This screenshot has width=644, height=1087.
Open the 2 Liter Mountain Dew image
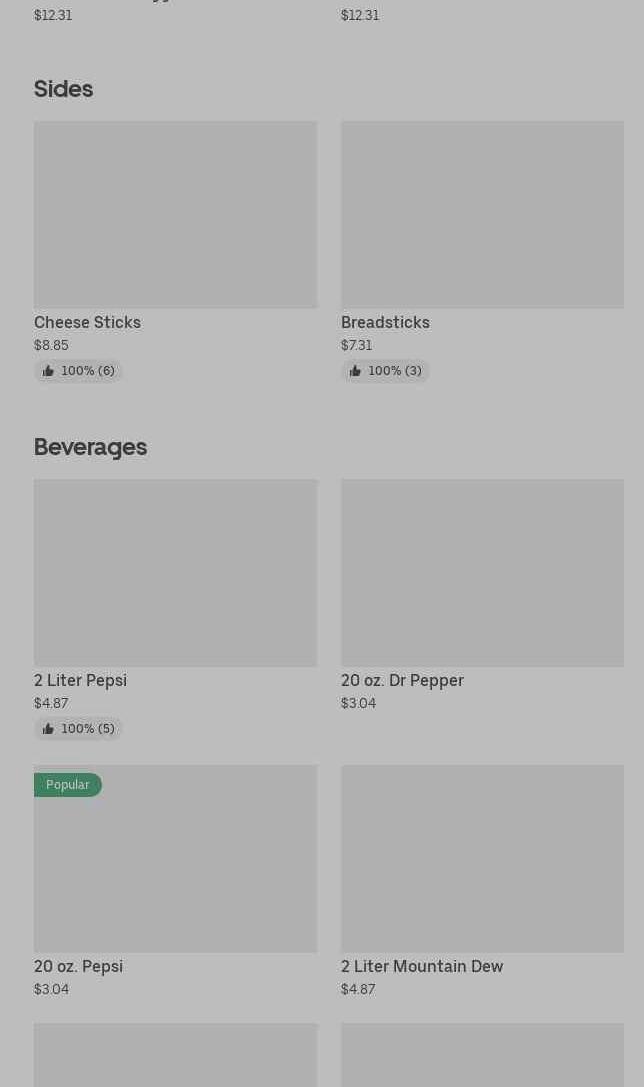click(482, 858)
